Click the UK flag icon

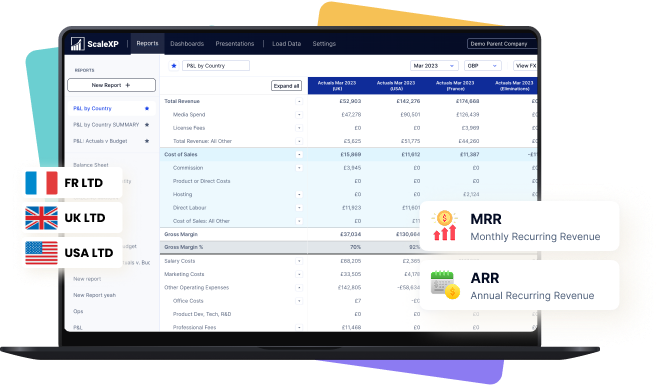(41, 218)
